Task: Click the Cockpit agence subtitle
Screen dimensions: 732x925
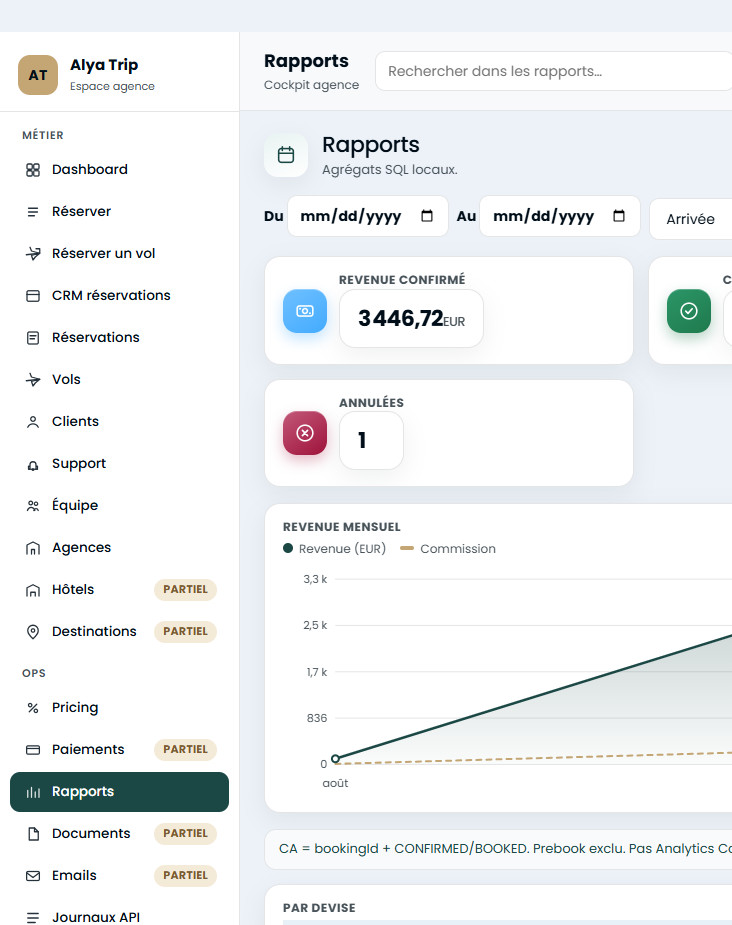Action: point(311,85)
